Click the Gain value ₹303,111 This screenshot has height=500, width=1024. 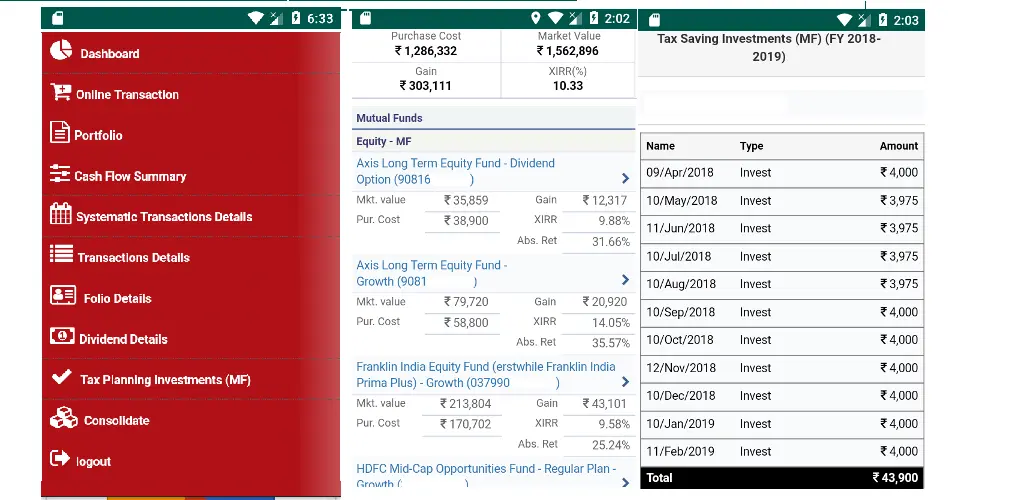[425, 86]
